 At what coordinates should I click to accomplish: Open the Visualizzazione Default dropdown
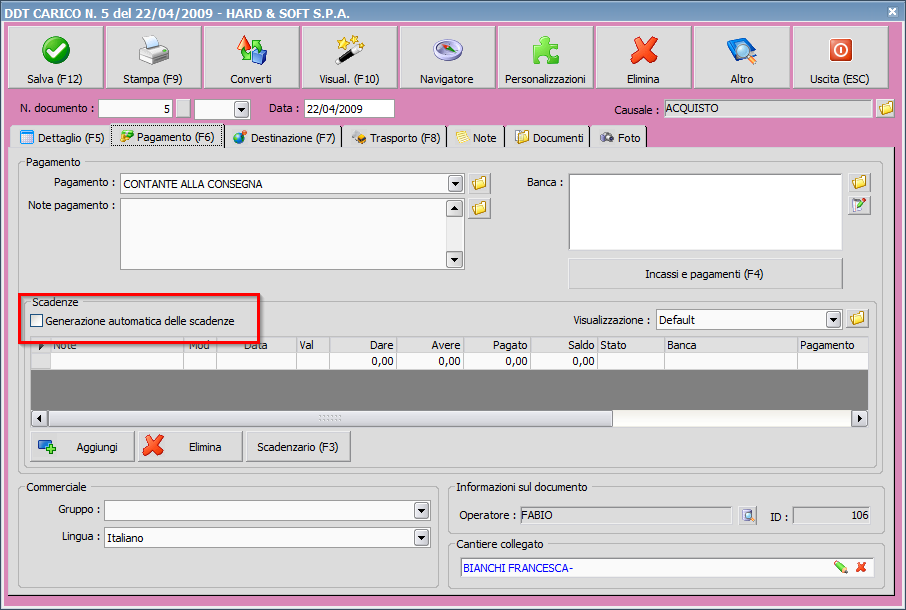833,319
